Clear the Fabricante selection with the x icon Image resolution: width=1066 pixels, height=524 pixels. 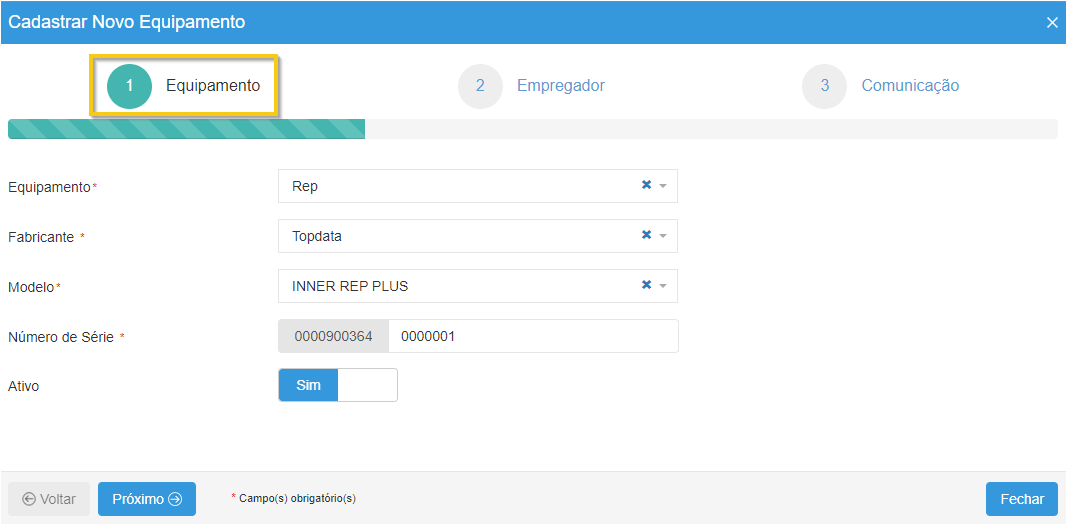point(646,235)
